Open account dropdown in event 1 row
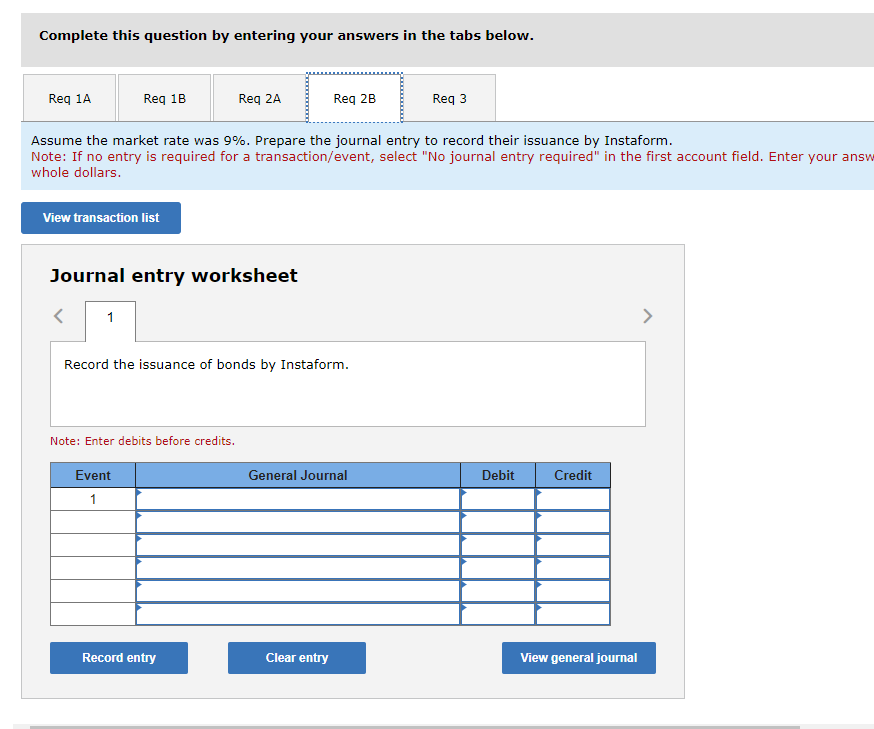 point(298,499)
